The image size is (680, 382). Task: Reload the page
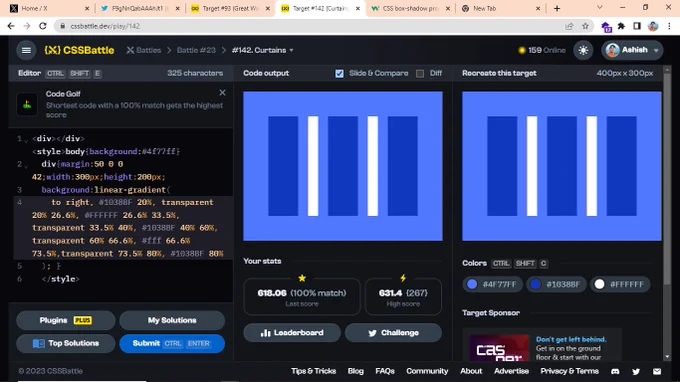(42, 26)
